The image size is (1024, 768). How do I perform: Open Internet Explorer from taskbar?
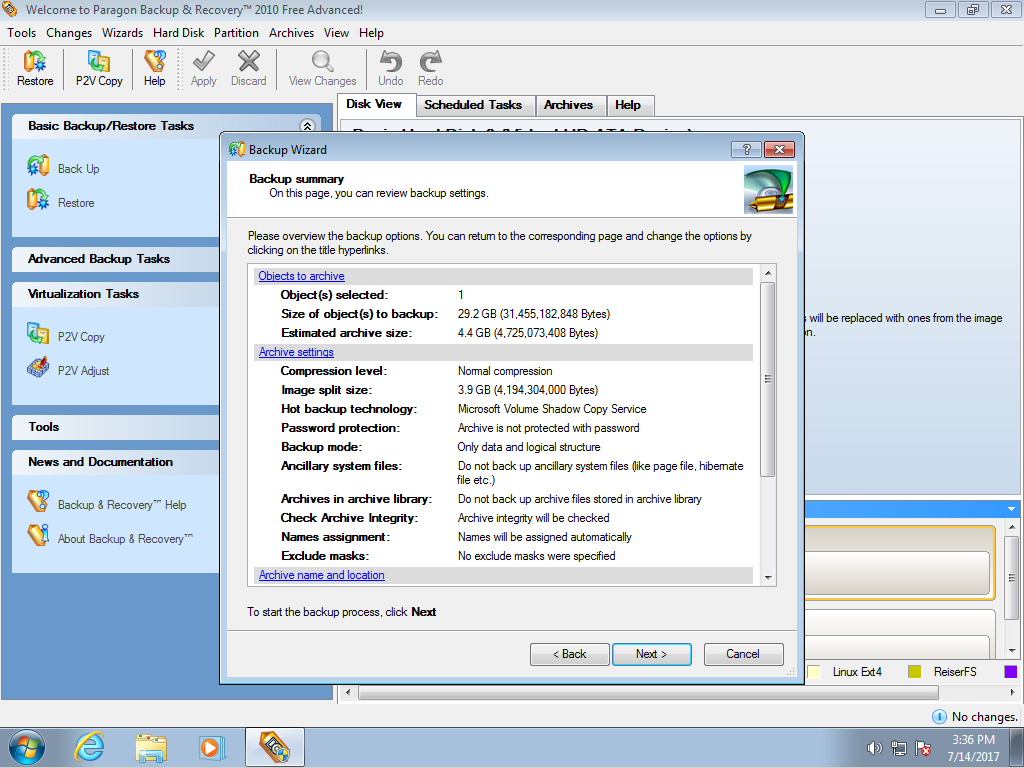(90, 747)
